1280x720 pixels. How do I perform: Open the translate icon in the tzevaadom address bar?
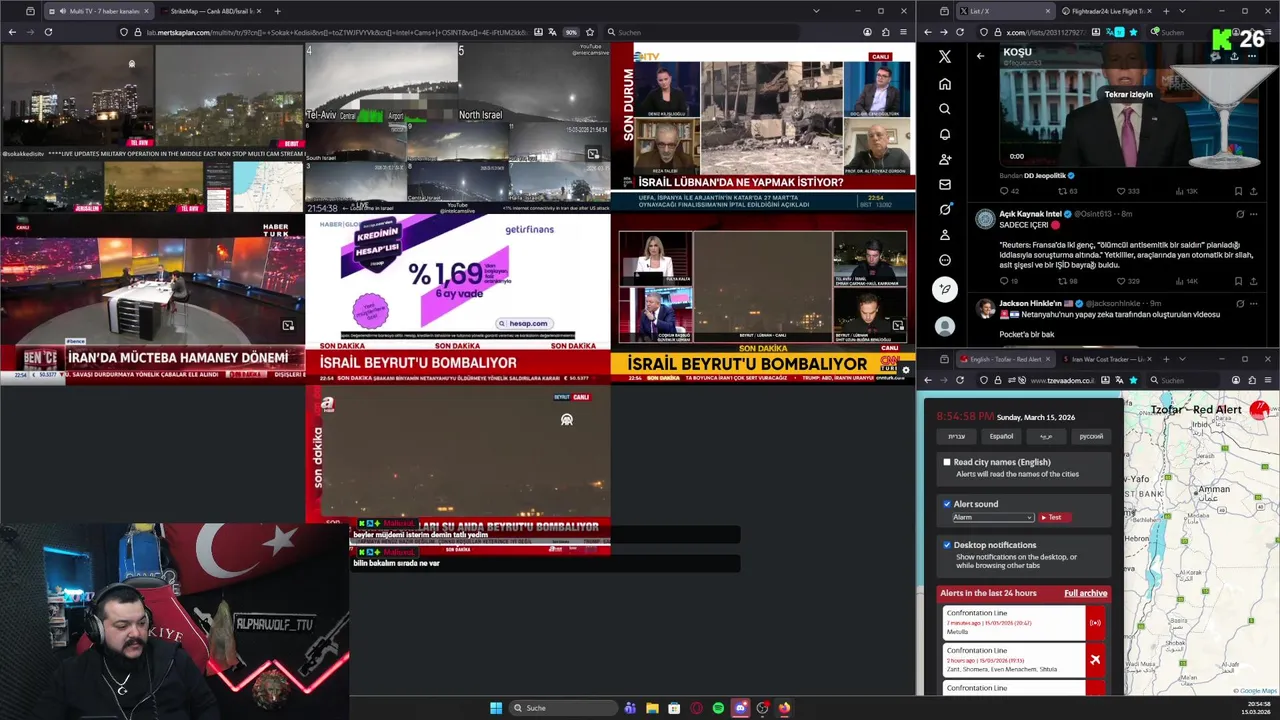[x=1120, y=380]
